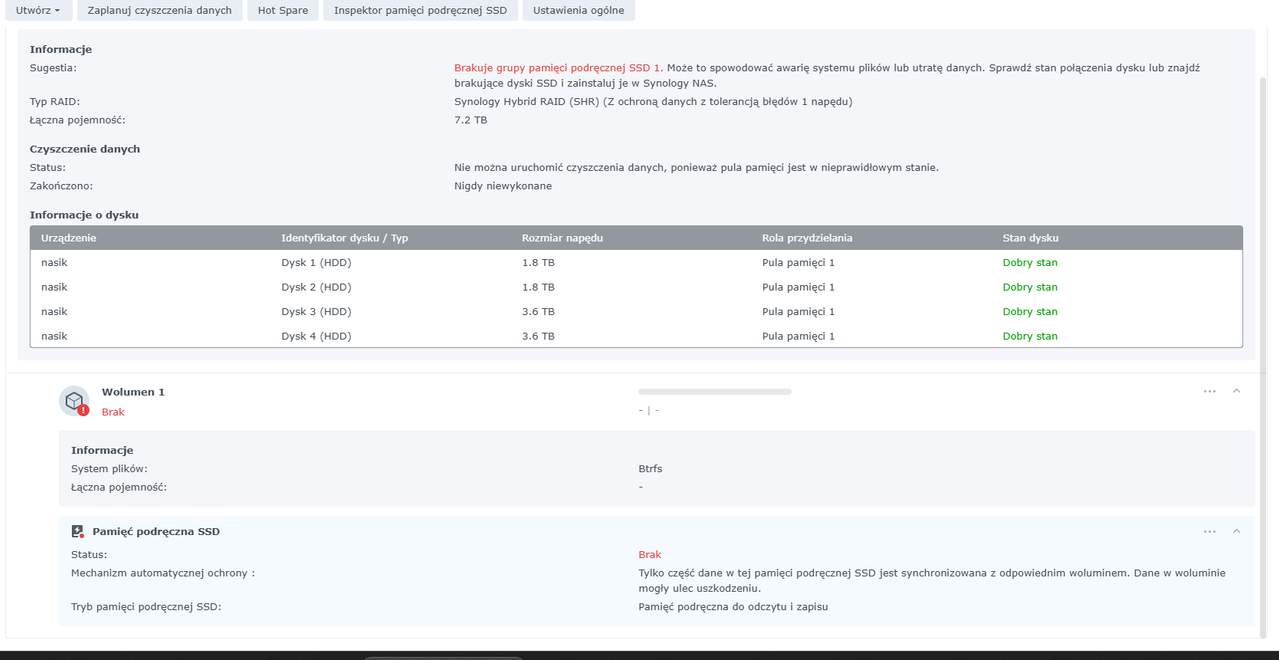Click the Wolumen 1 volume icon
The image size is (1279, 660).
[74, 401]
